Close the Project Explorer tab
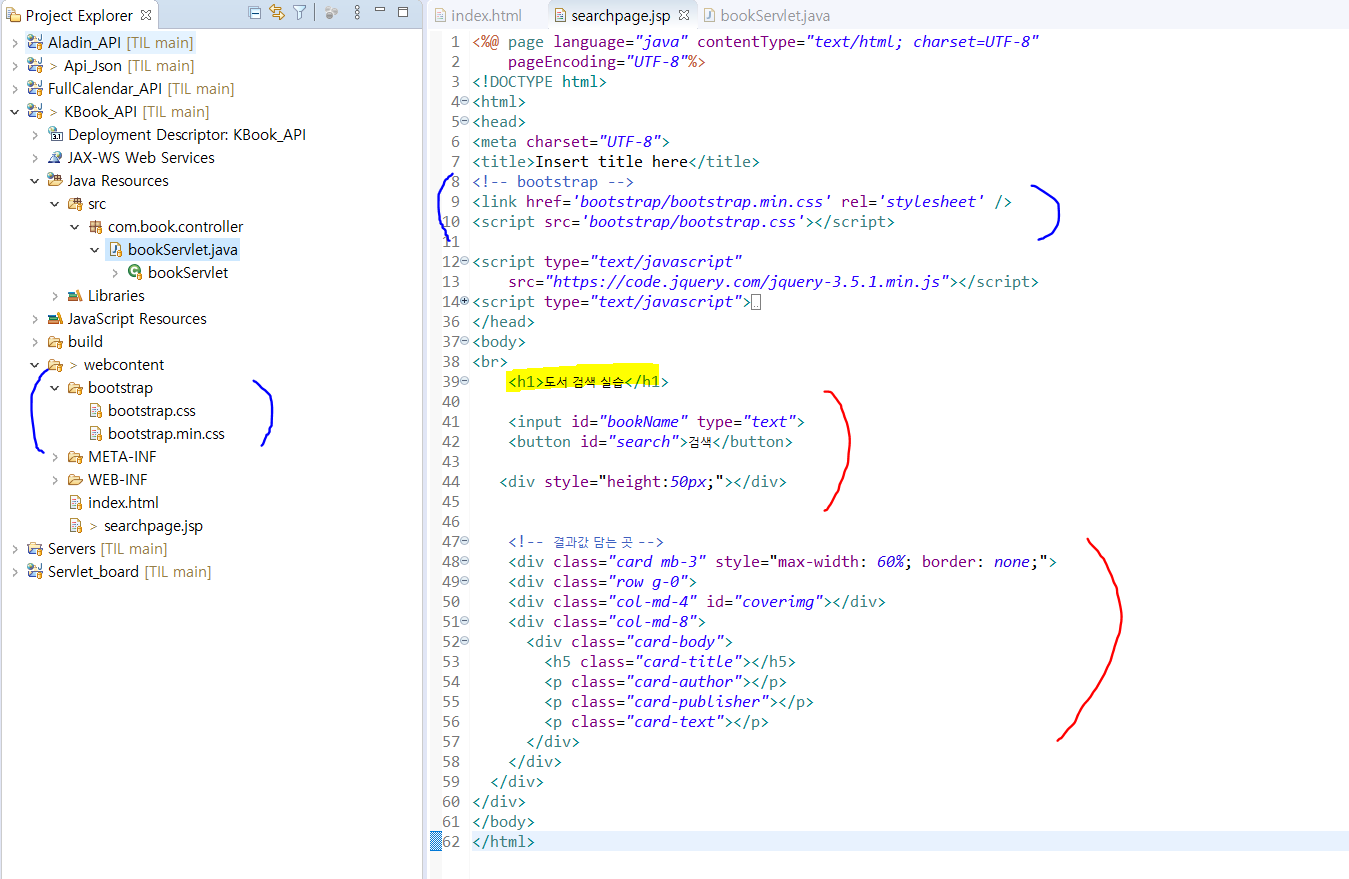Screen dimensions: 1349x879 point(146,15)
